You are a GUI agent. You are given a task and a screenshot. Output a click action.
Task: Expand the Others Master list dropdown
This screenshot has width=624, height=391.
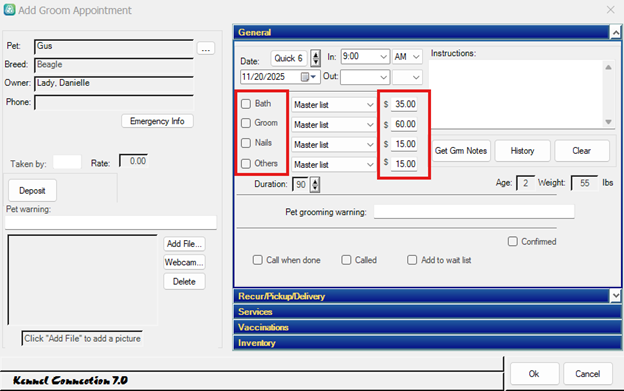(333, 165)
